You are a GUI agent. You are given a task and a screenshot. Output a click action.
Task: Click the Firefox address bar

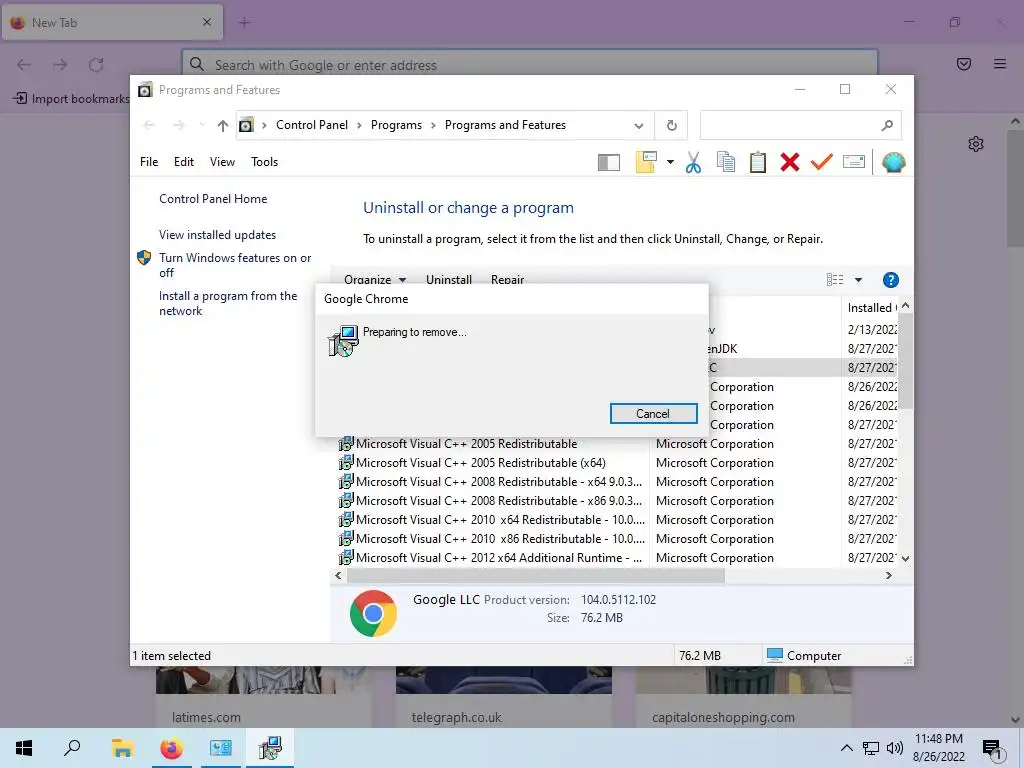coord(530,65)
